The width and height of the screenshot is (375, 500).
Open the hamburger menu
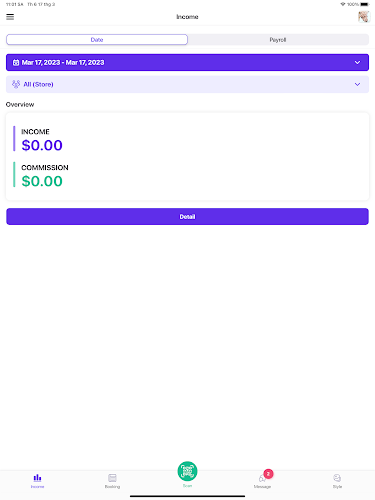10,17
